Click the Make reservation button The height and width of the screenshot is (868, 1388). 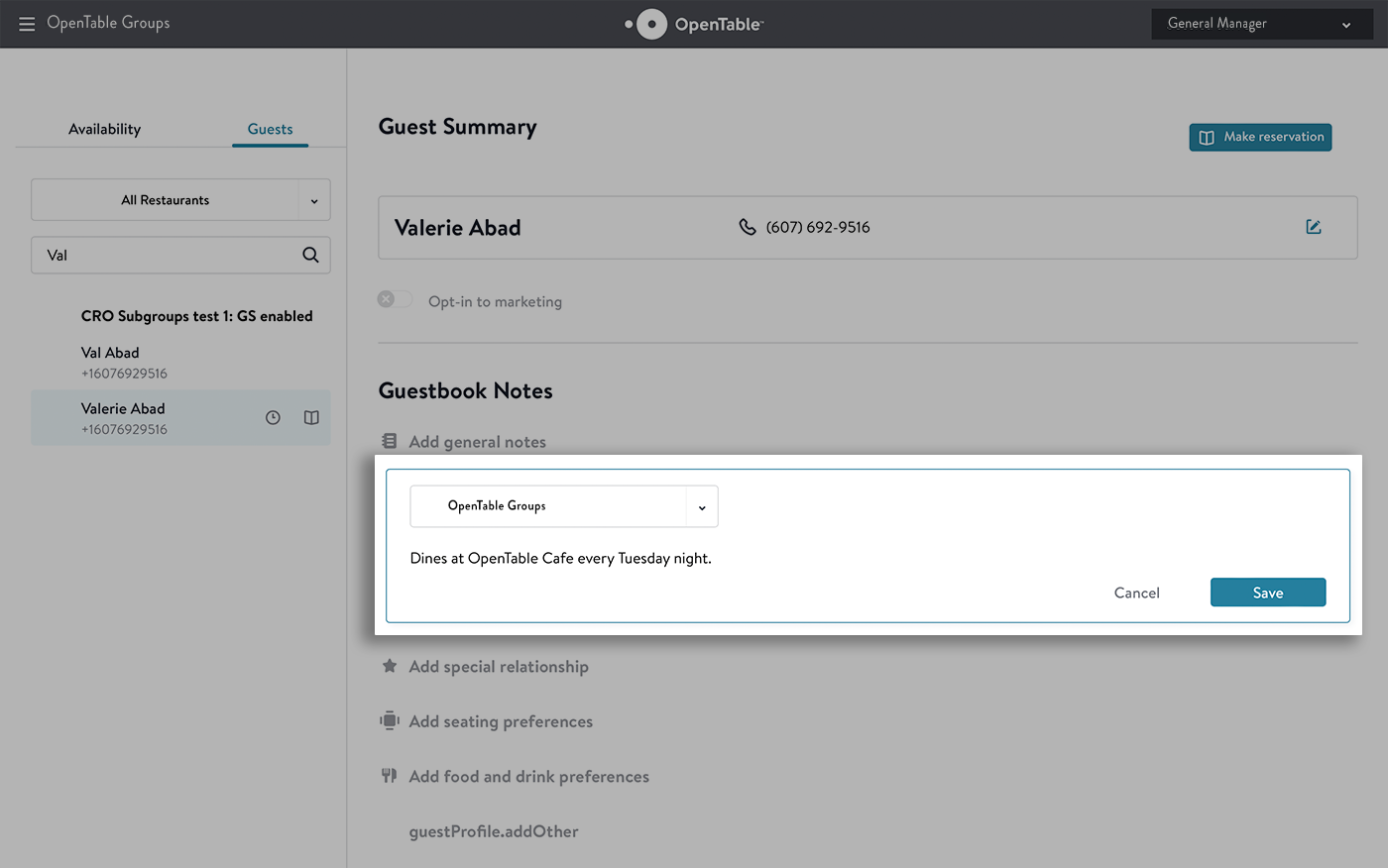pos(1260,137)
